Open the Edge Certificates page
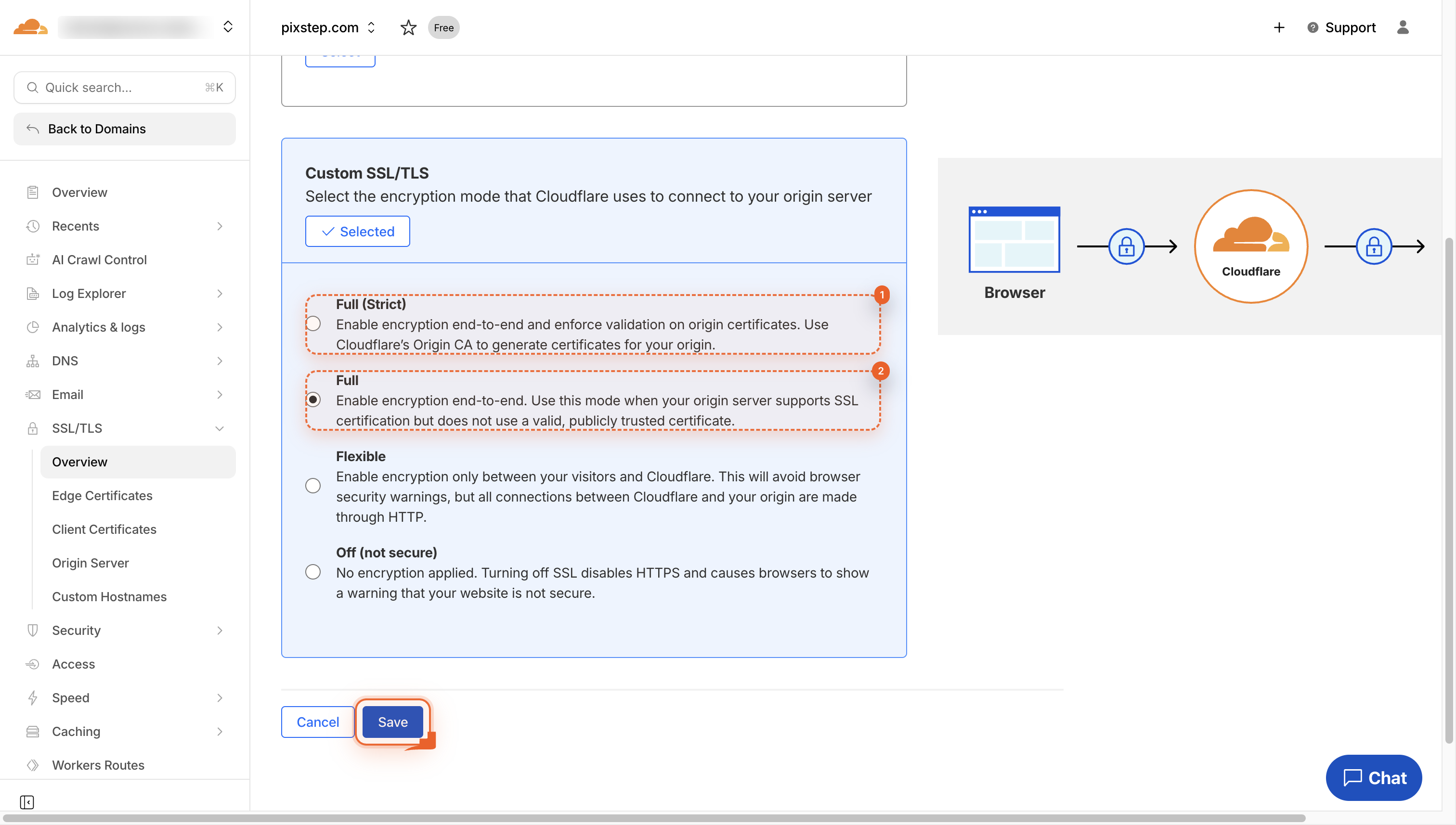 coord(102,495)
